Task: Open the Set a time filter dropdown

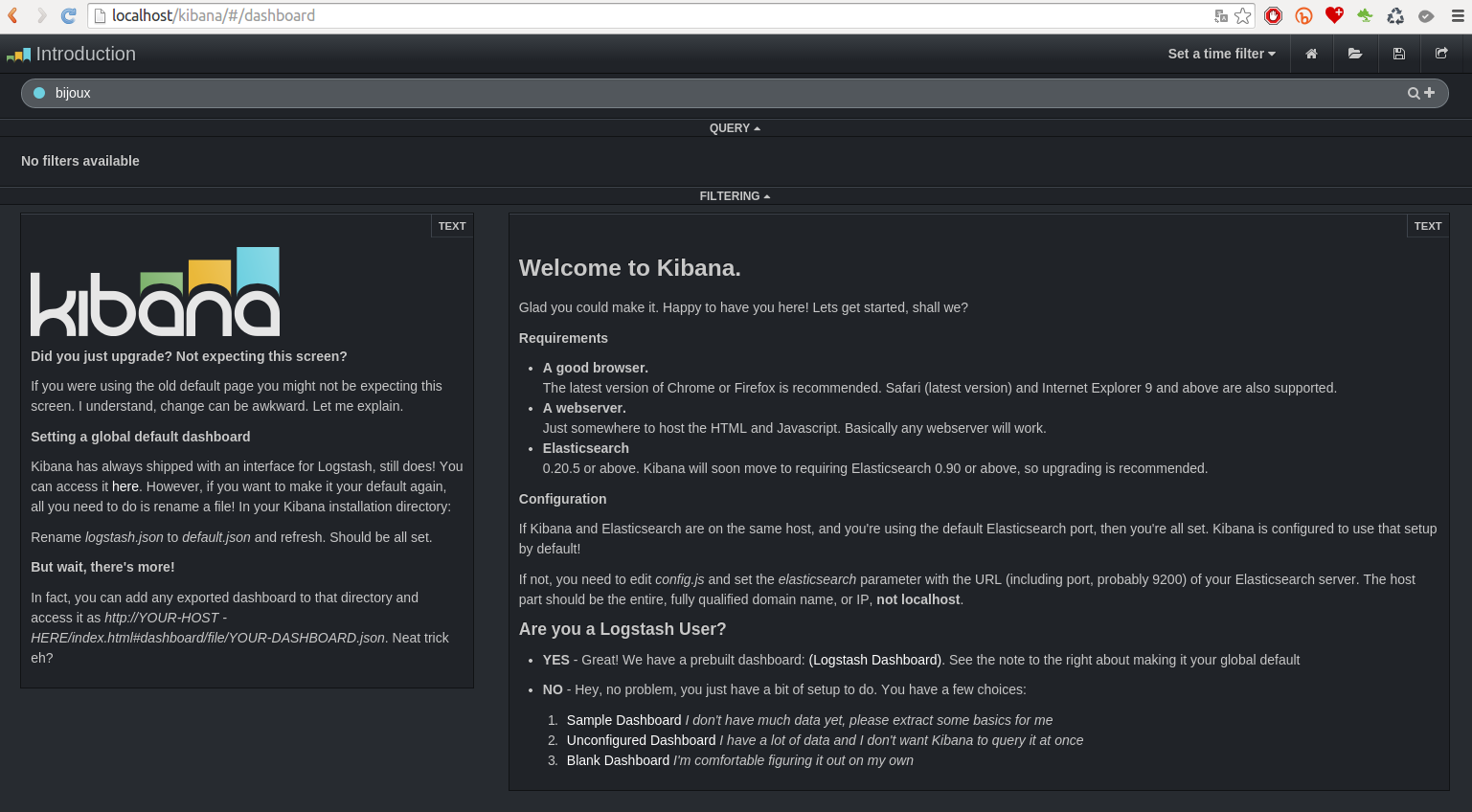Action: click(x=1221, y=54)
